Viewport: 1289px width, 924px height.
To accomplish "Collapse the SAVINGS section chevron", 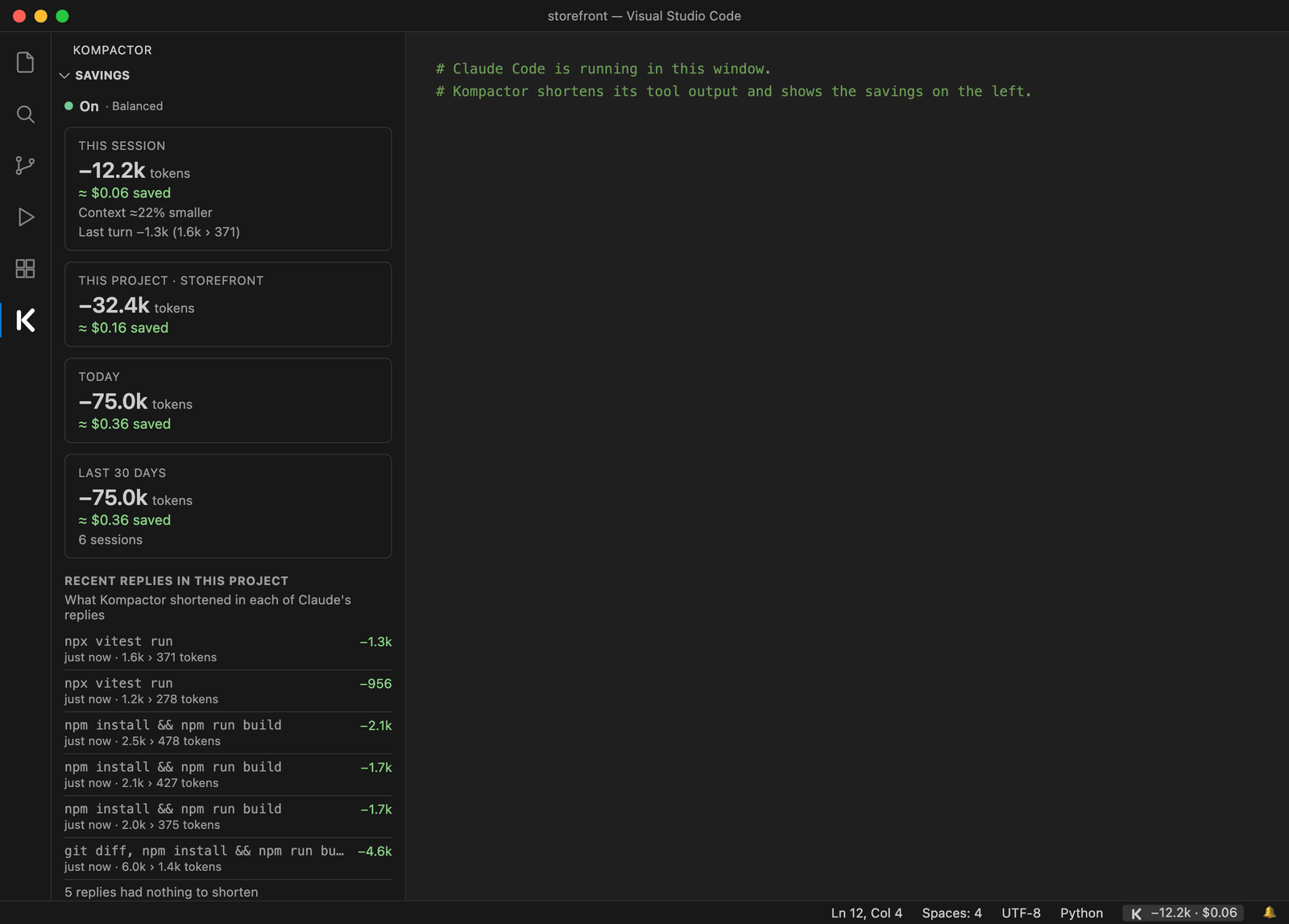I will pyautogui.click(x=64, y=76).
